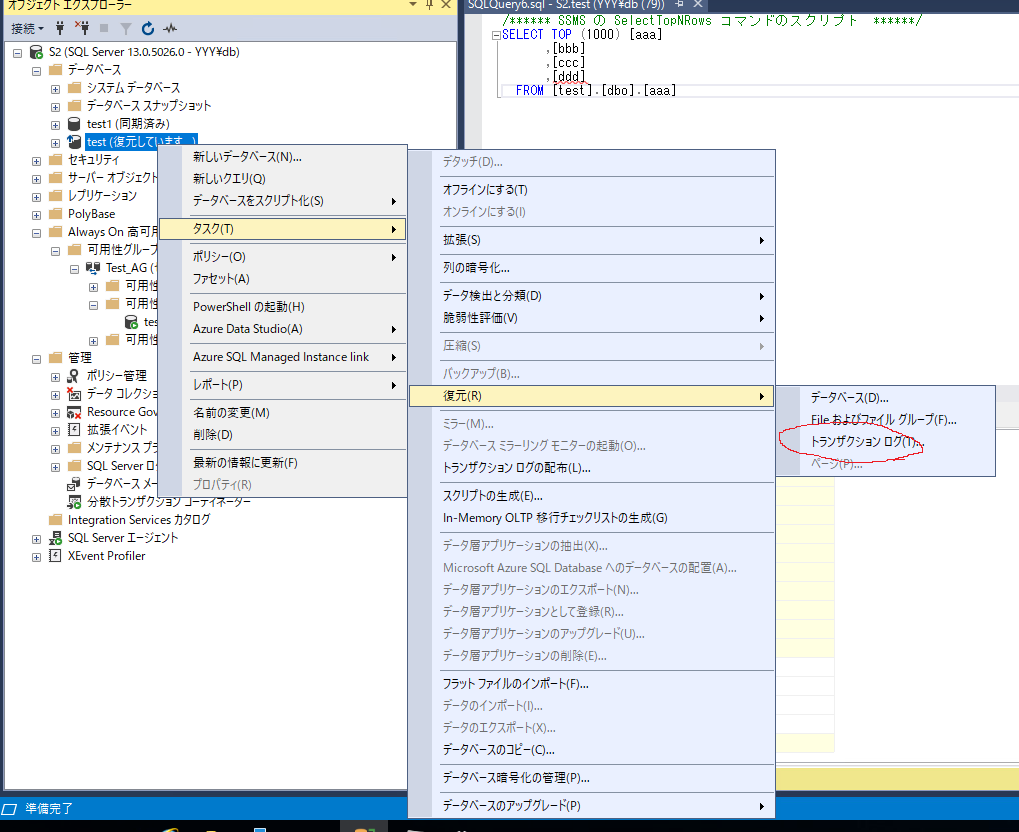Select オフラインにする(T) in Tasks submenu
The width and height of the screenshot is (1019, 832).
(591, 190)
